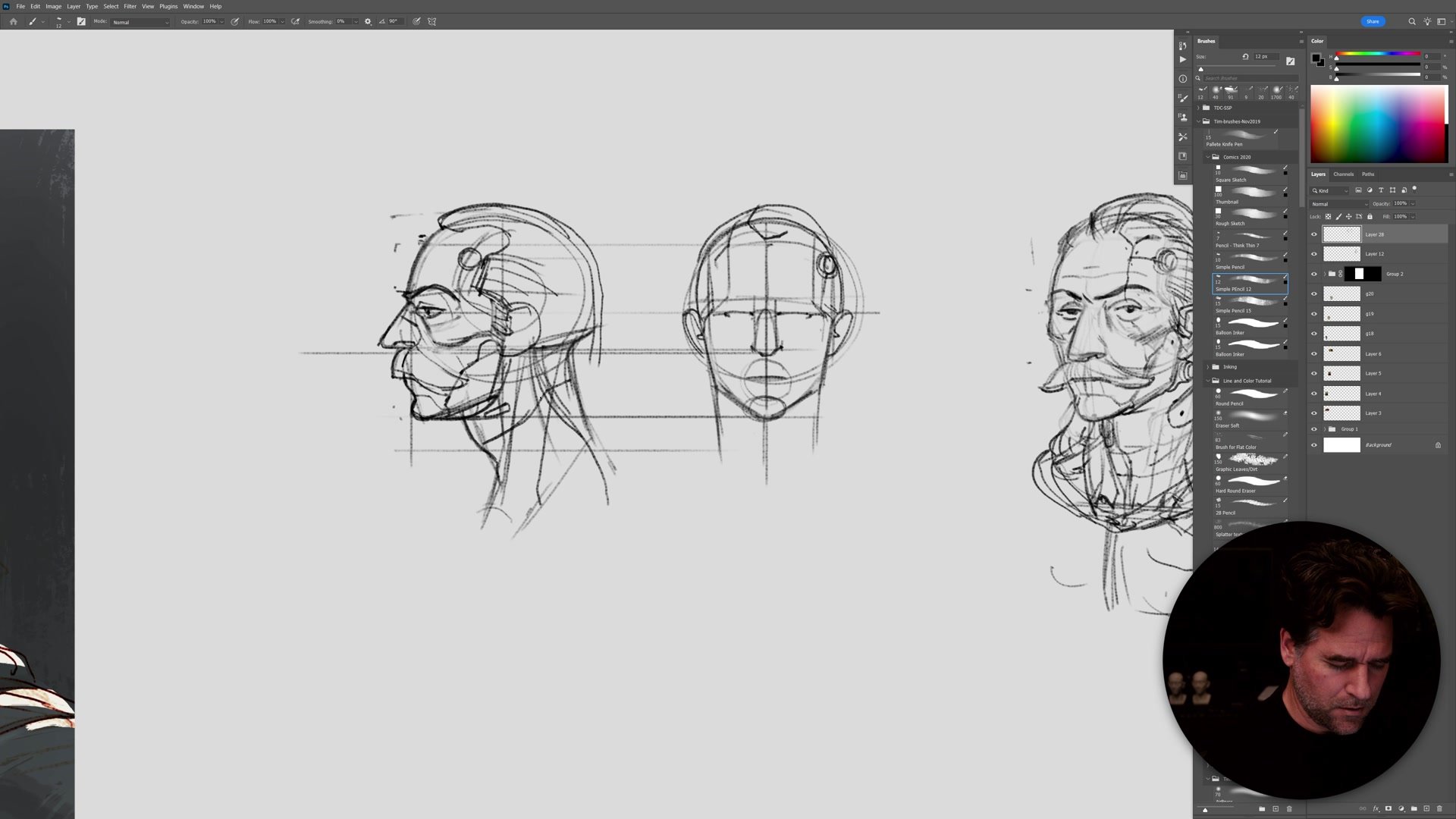
Task: Open Tool Presets panel icon in dock
Action: (1182, 136)
